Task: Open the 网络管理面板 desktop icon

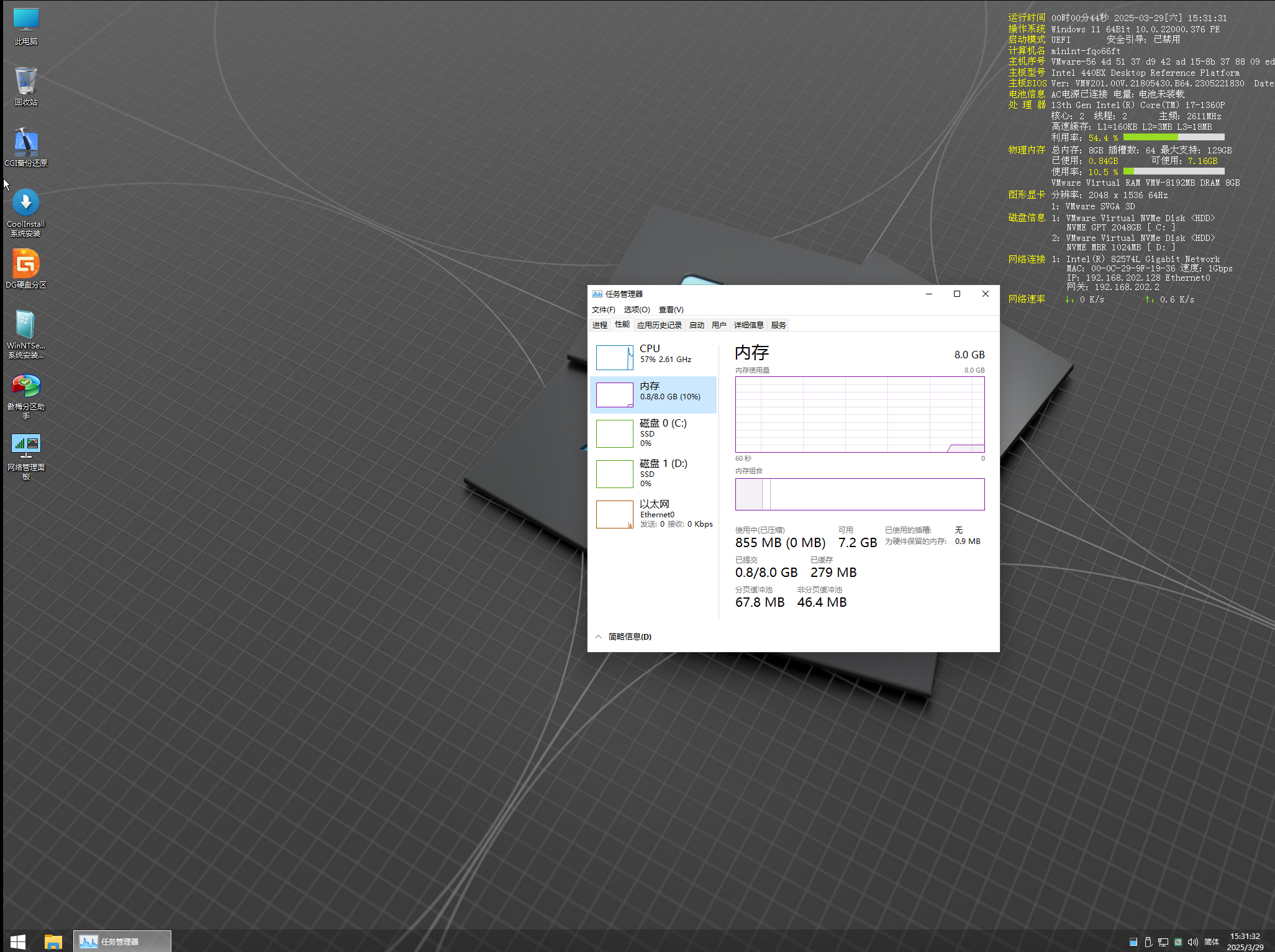Action: pyautogui.click(x=26, y=456)
